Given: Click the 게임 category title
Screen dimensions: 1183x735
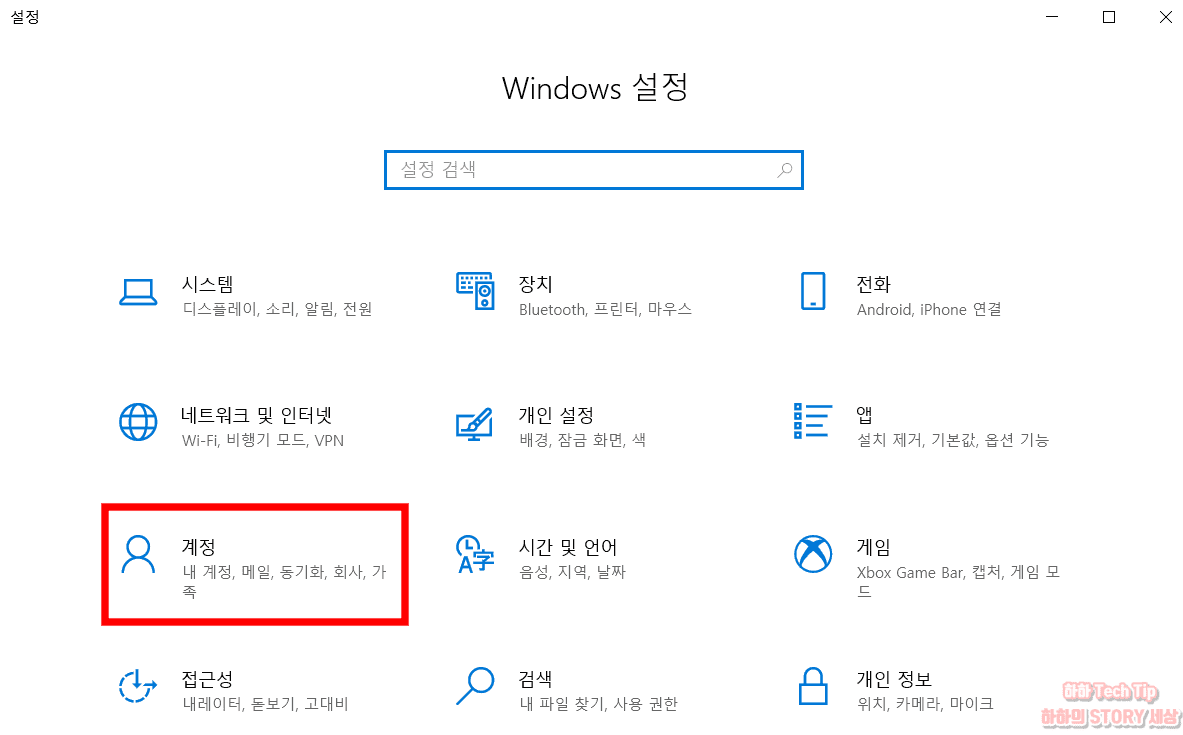Looking at the screenshot, I should 874,547.
